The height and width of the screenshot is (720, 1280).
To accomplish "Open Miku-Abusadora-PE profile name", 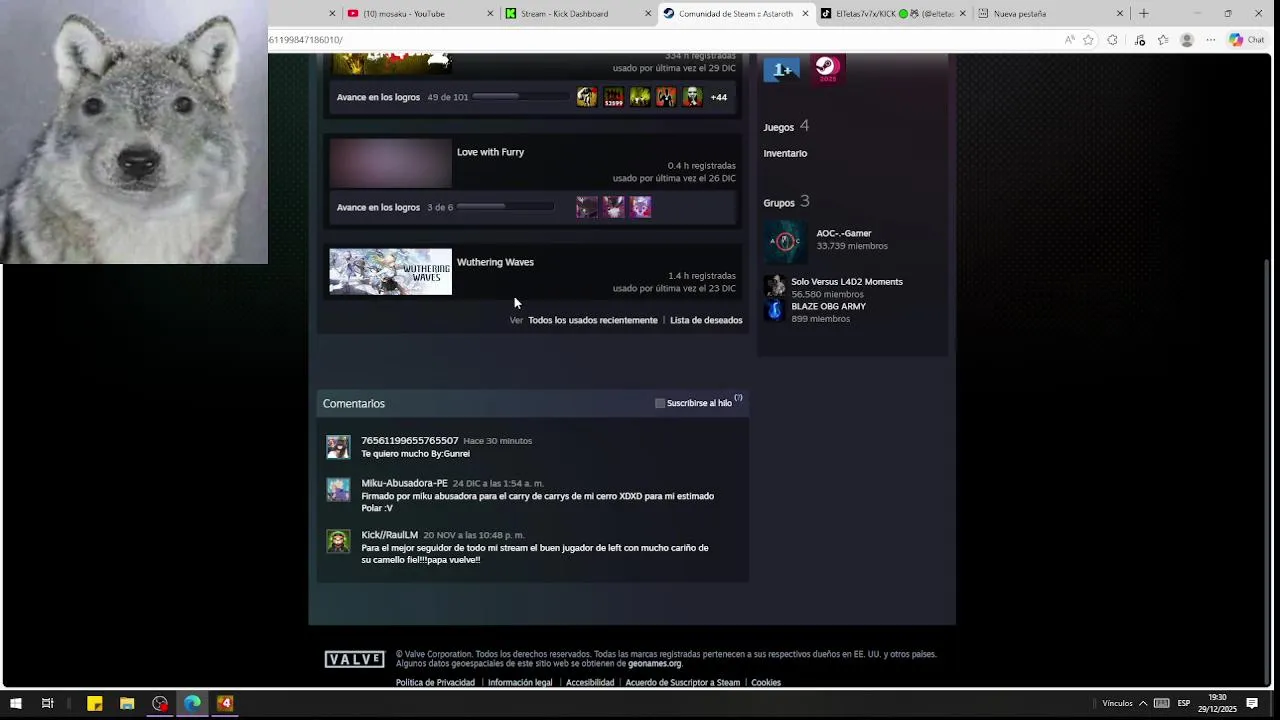I will 404,483.
